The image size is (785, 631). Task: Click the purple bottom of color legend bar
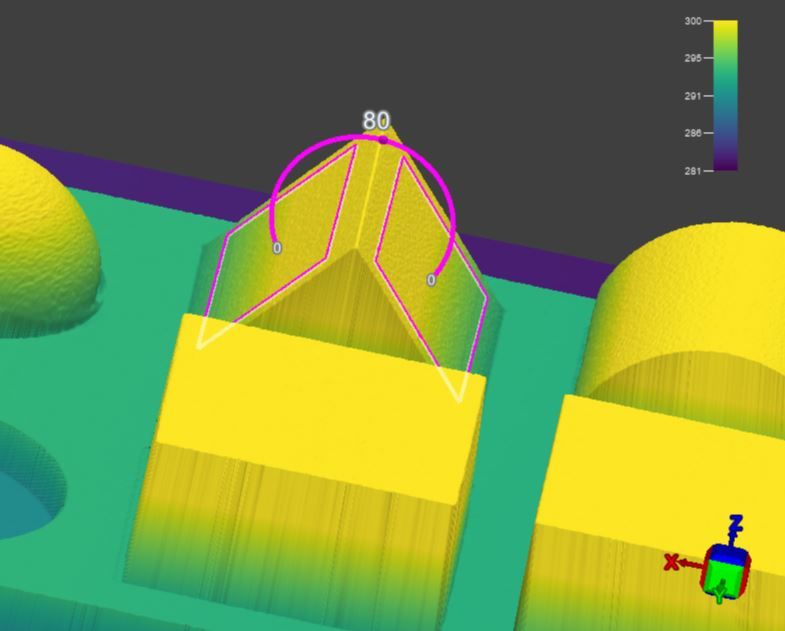pyautogui.click(x=725, y=163)
